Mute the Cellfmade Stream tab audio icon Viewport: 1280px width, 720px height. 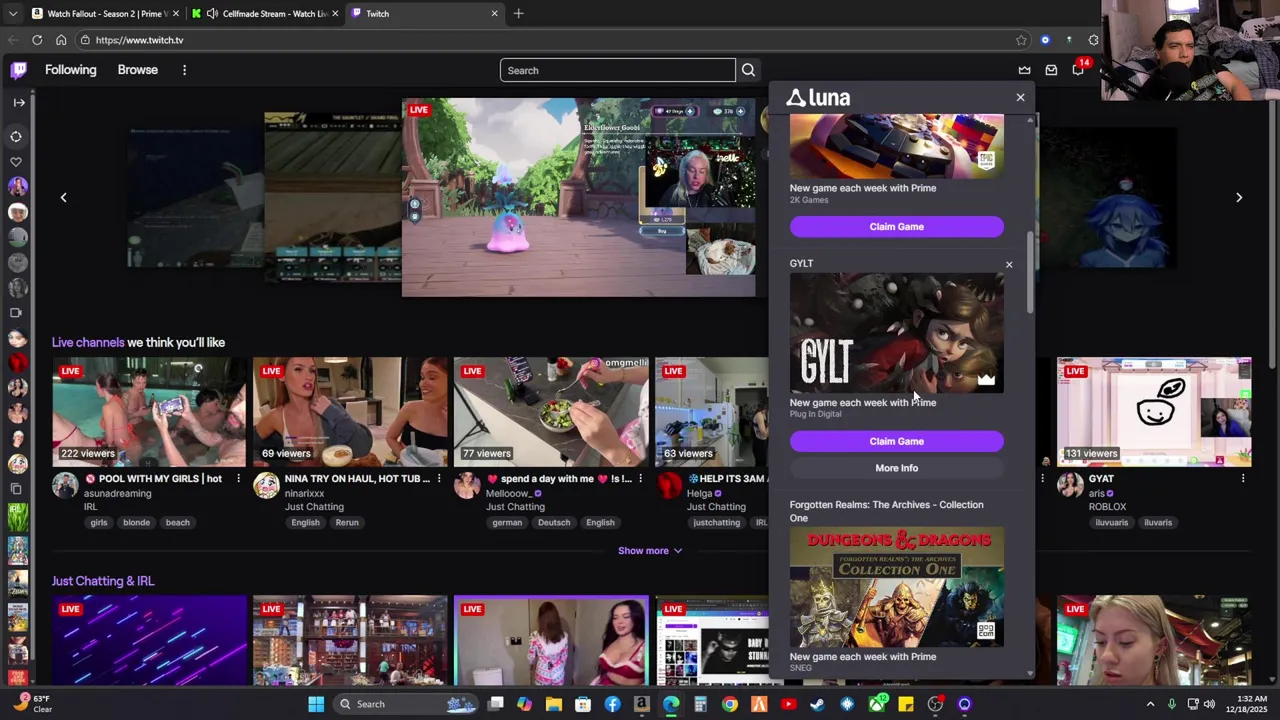pos(212,13)
